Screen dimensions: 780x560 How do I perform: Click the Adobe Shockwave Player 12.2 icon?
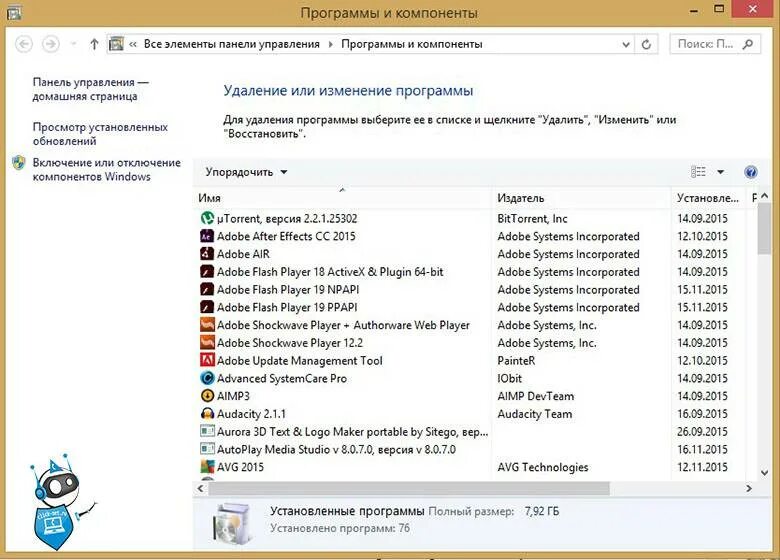coord(207,343)
